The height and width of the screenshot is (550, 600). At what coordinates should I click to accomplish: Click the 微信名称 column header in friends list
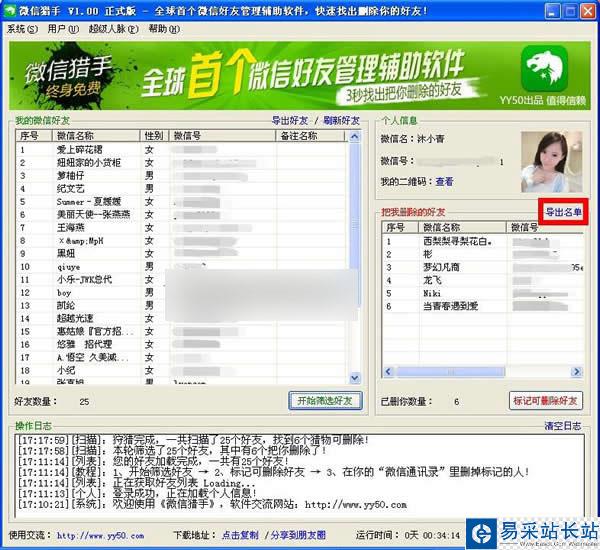click(96, 136)
